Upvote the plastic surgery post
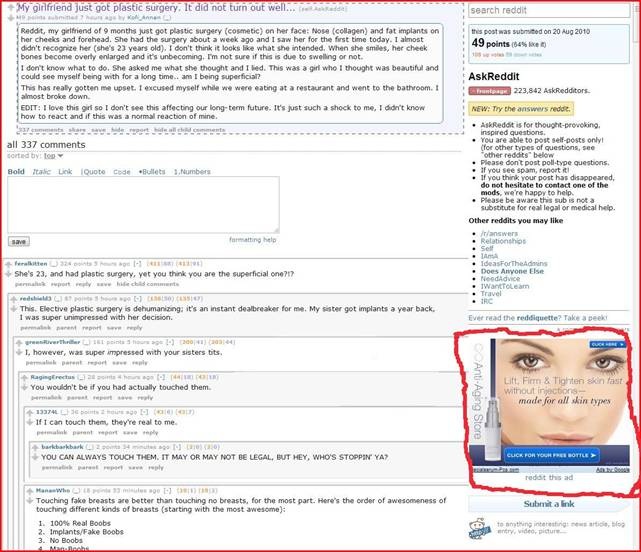The width and height of the screenshot is (641, 552). (x=9, y=6)
